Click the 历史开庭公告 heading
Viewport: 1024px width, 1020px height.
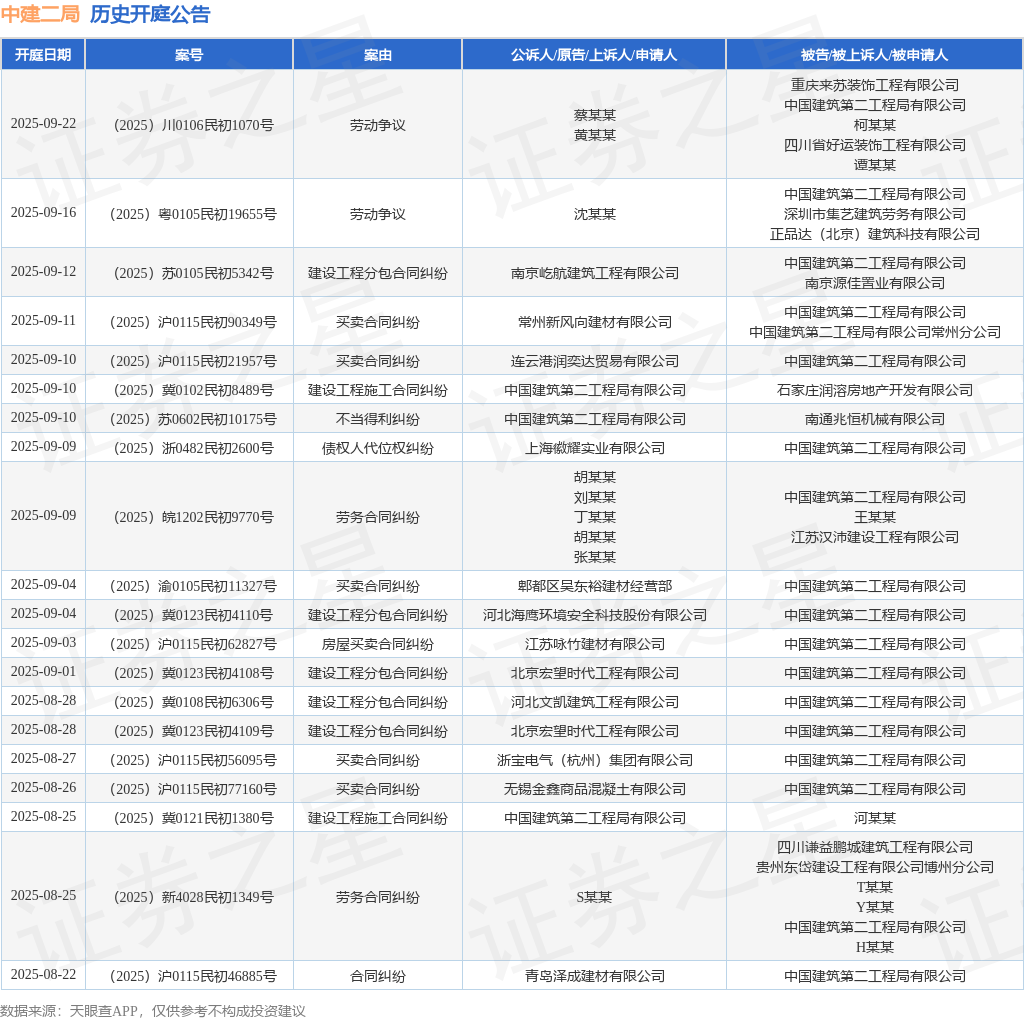point(150,14)
